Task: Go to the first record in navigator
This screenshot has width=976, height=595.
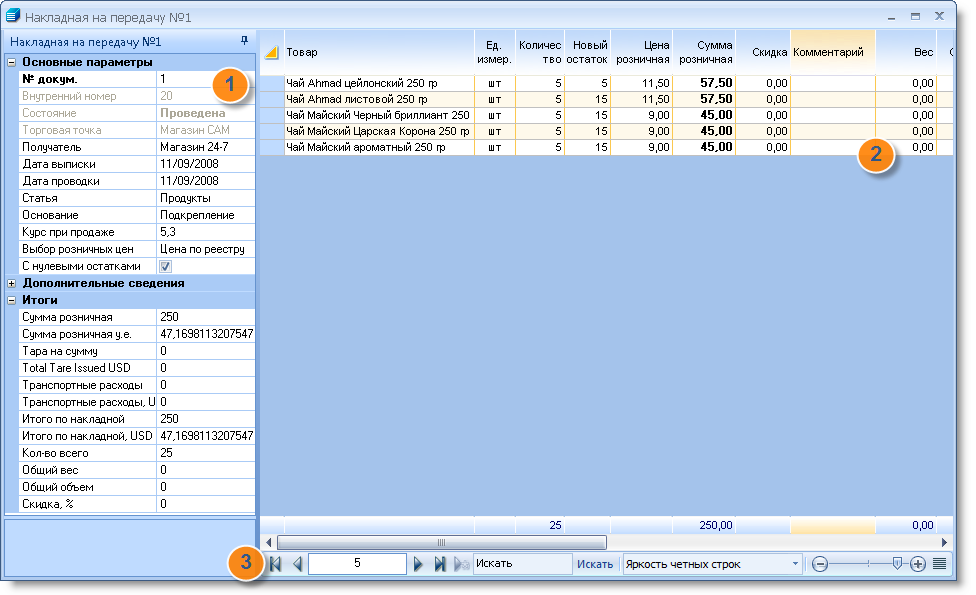Action: (275, 564)
